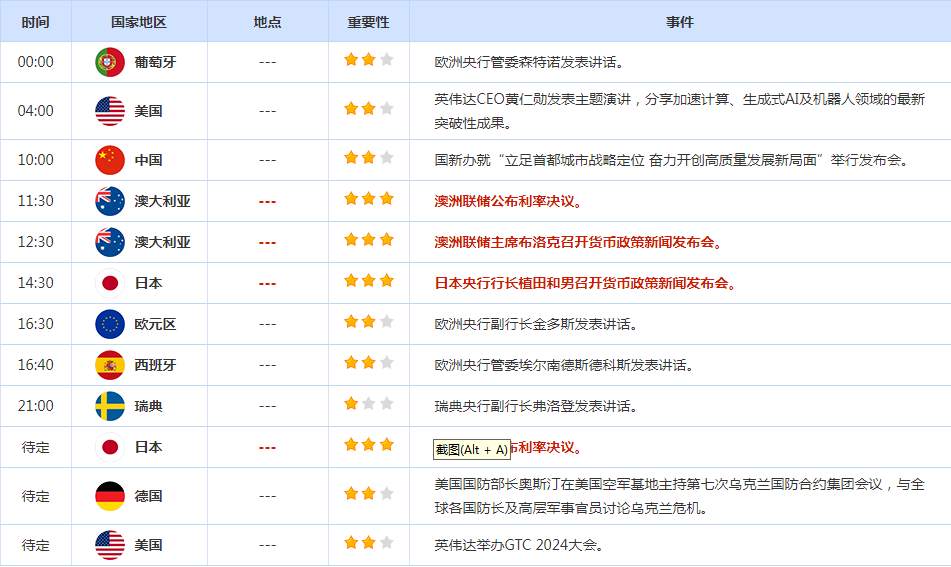Click the 12:30 time cell
This screenshot has height=567, width=951.
pos(35,242)
